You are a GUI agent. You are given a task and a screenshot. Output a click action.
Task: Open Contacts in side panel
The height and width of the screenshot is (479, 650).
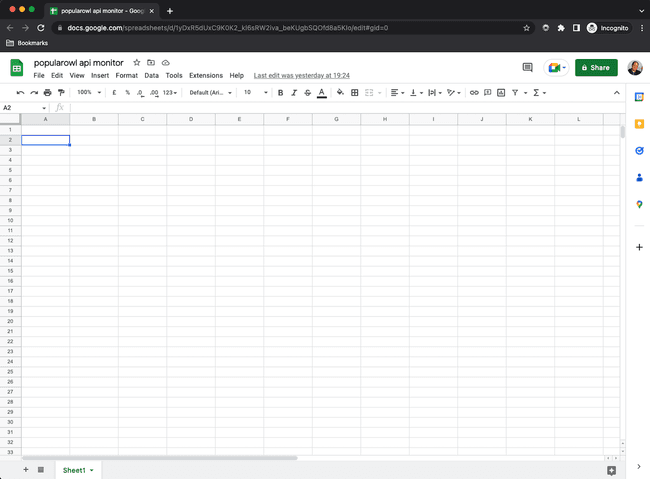(639, 177)
